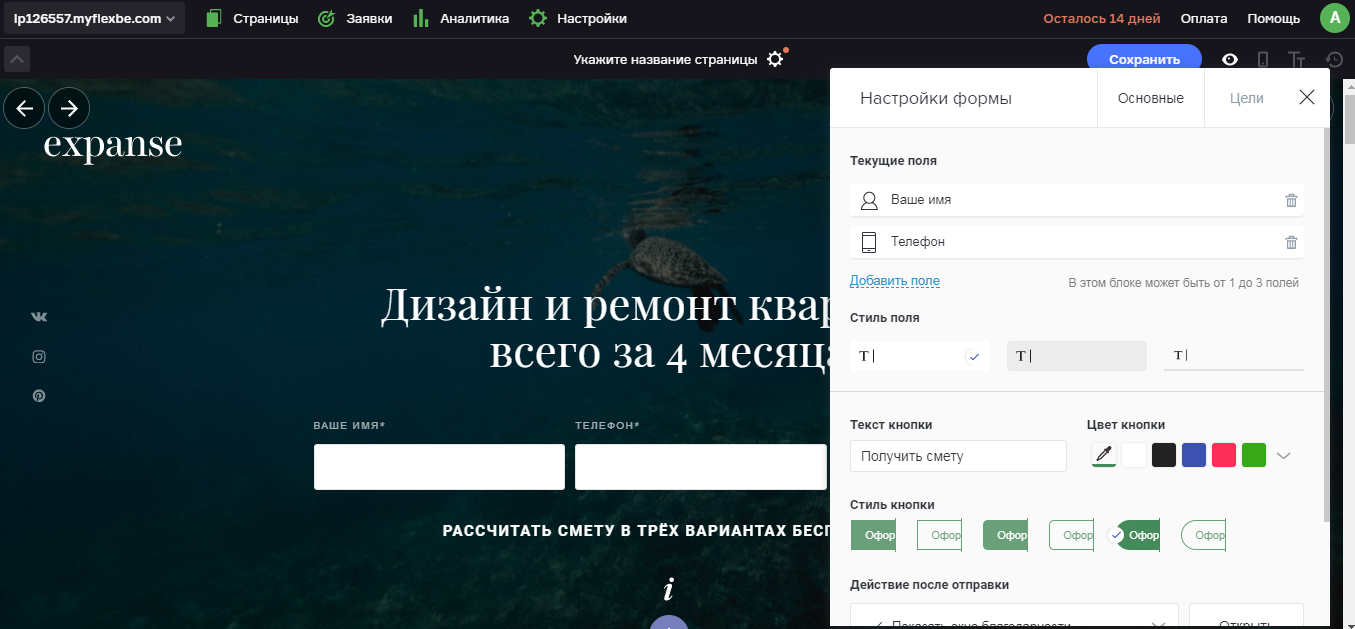Select the red button color swatch

[x=1223, y=455]
